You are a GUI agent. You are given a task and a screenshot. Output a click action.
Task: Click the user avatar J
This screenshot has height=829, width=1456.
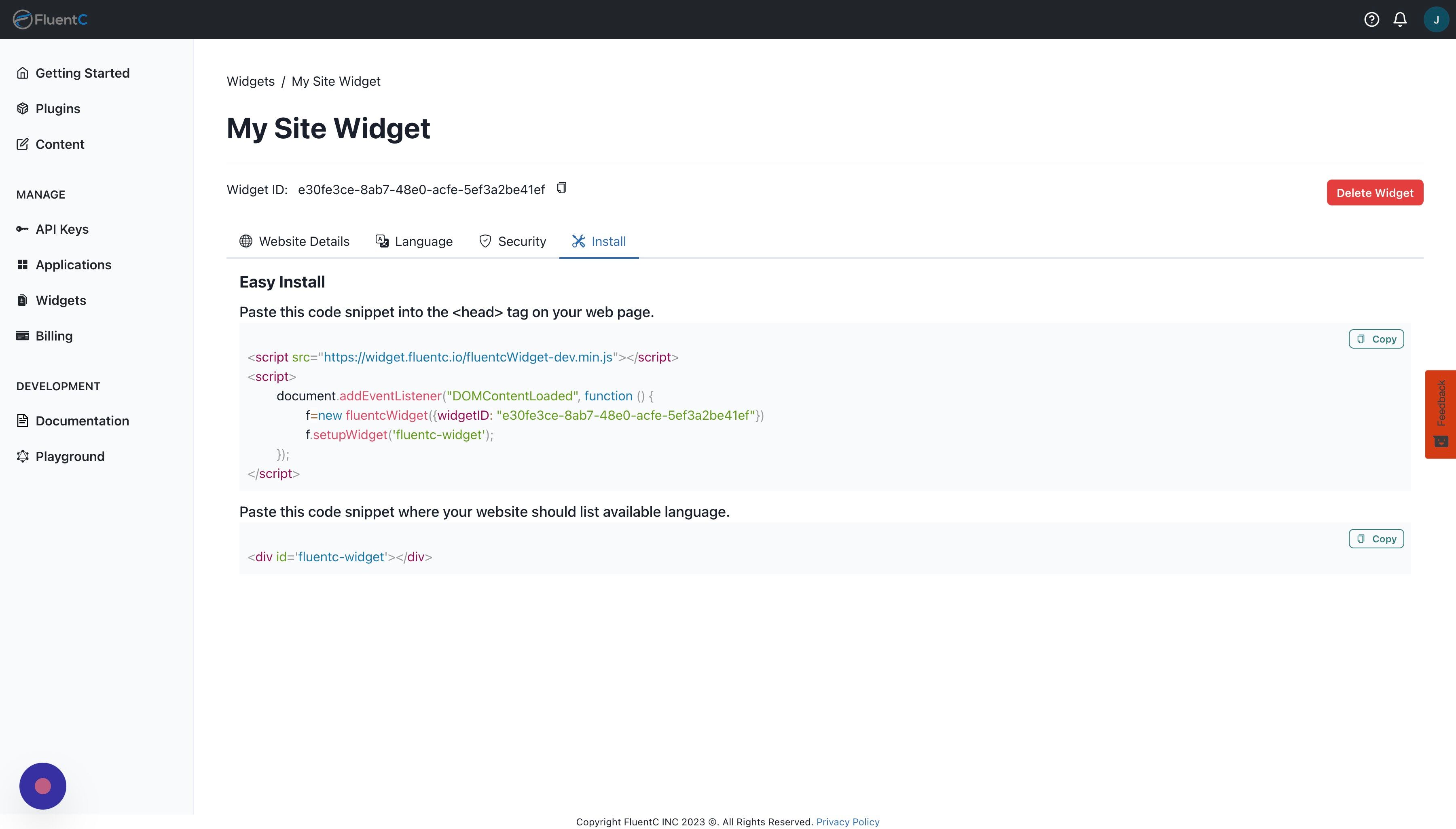coord(1435,19)
